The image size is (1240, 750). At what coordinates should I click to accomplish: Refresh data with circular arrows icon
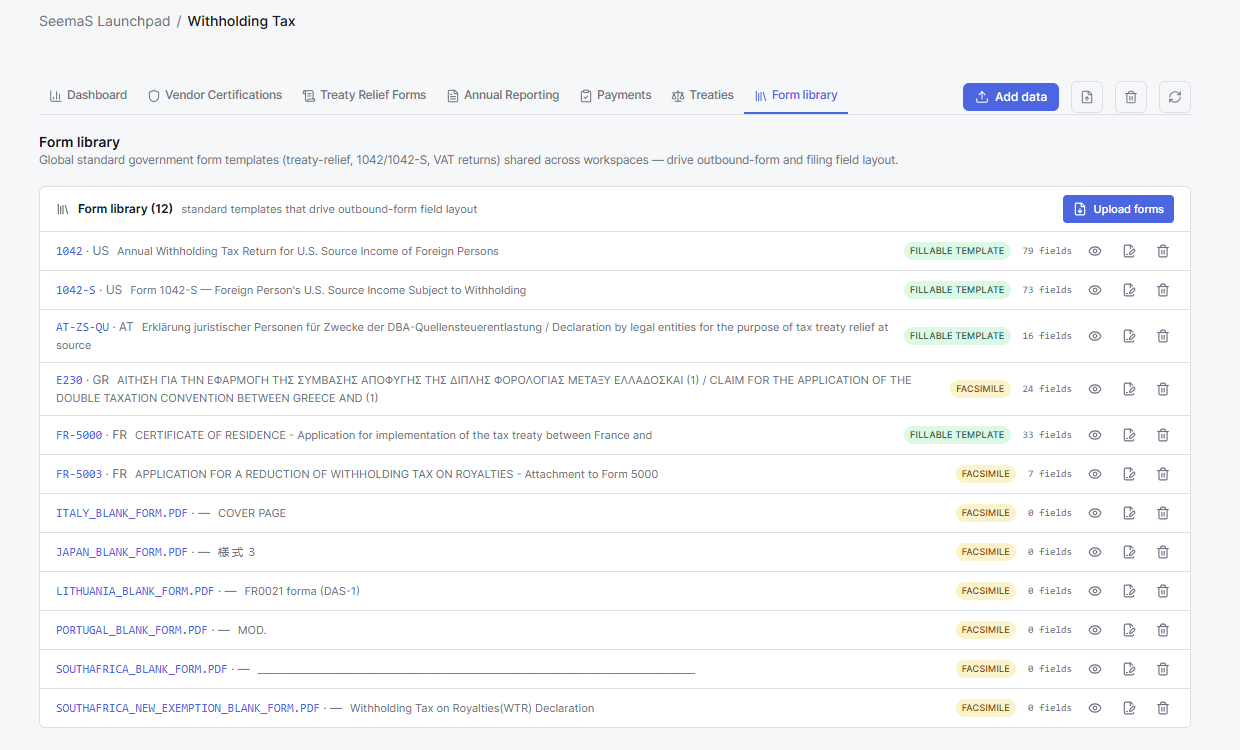[x=1175, y=97]
